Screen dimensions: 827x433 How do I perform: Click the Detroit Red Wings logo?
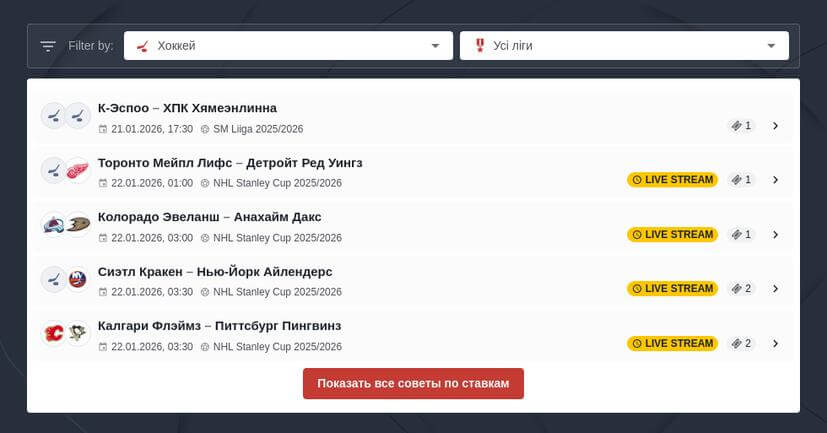point(78,170)
